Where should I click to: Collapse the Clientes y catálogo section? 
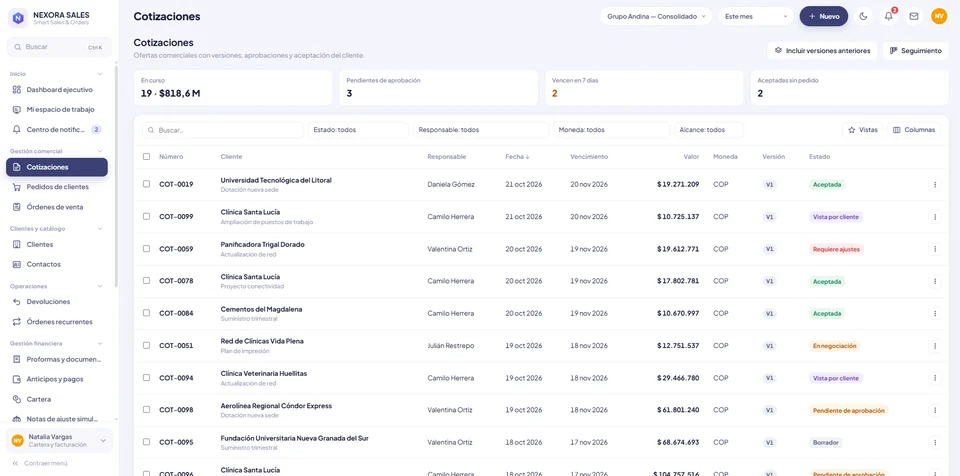pos(100,229)
